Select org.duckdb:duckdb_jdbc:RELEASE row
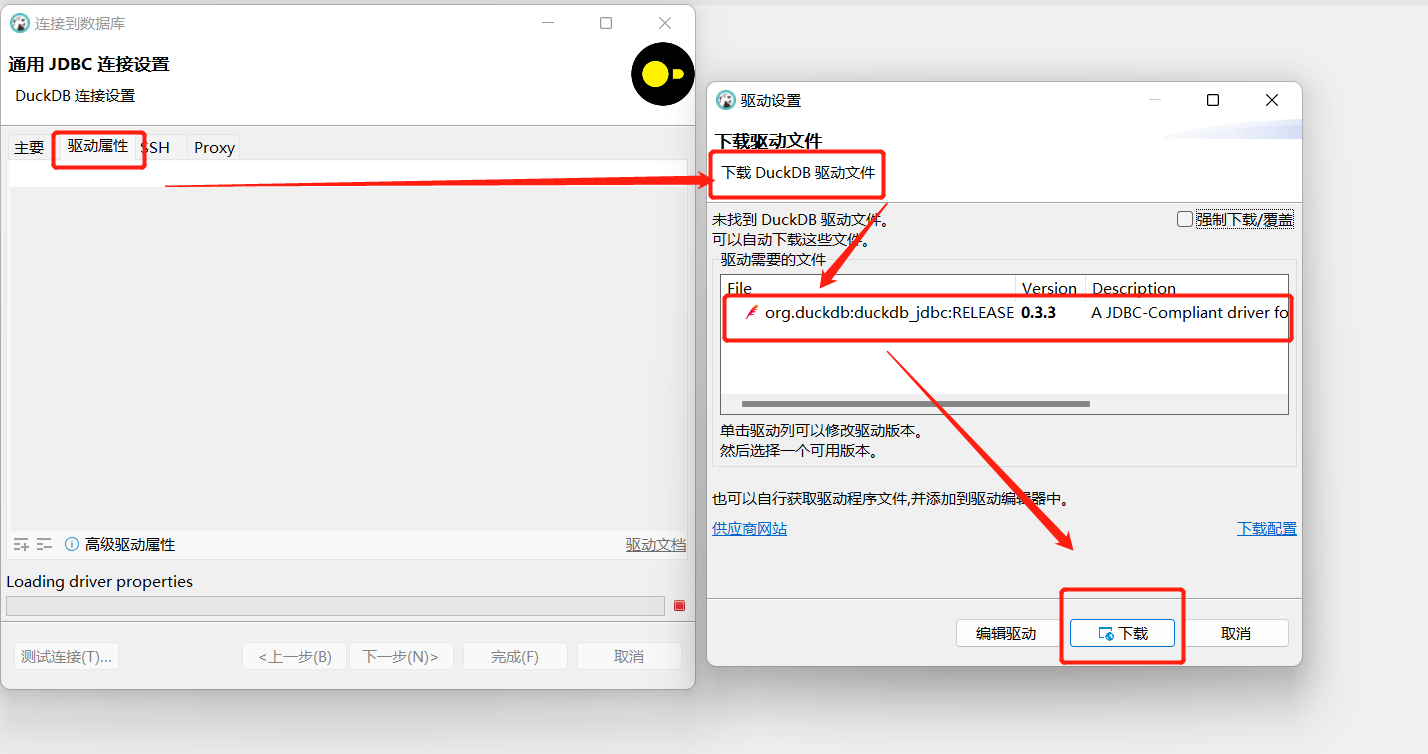The image size is (1428, 754). [x=1005, y=312]
